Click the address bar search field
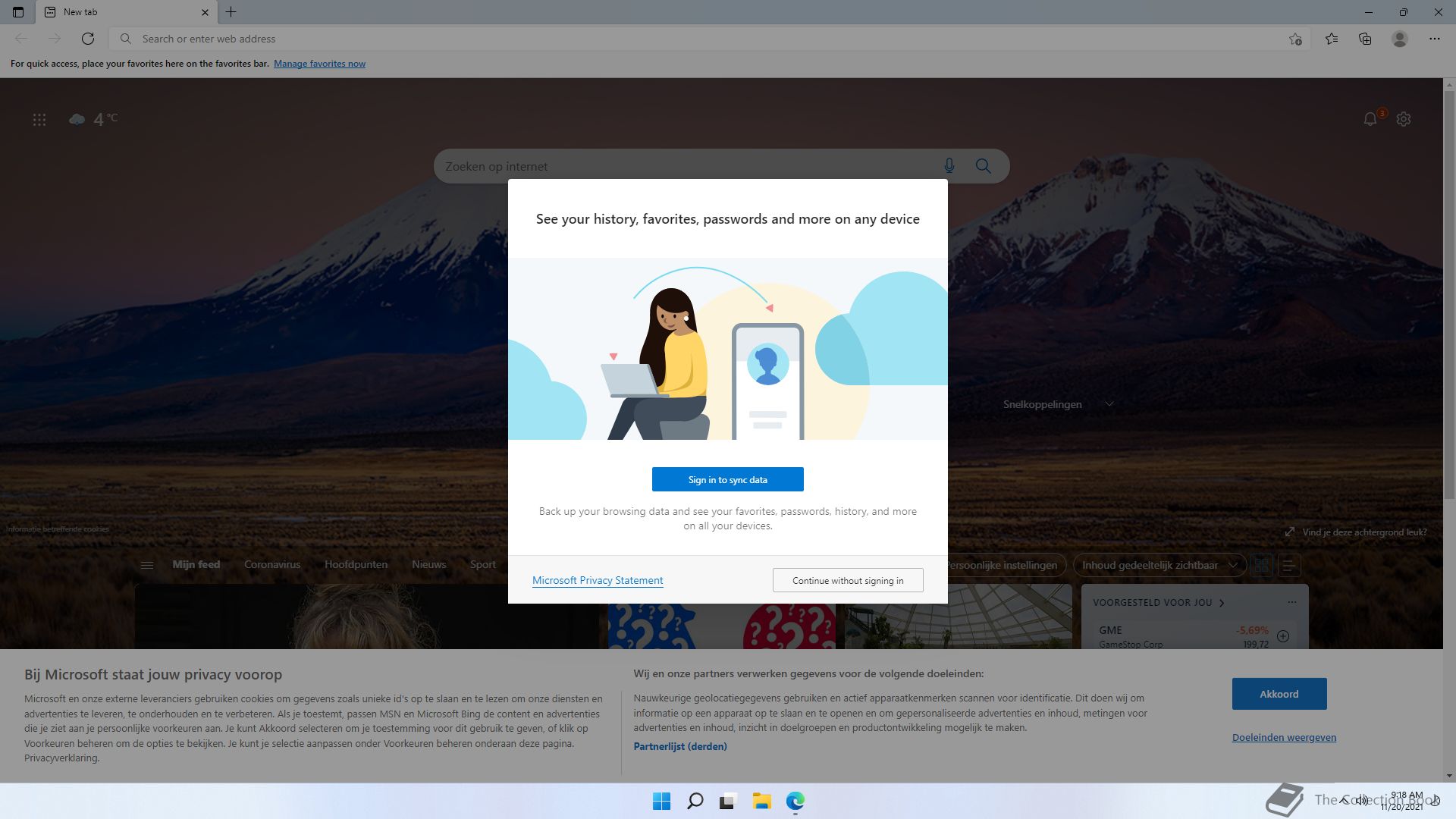Viewport: 1456px width, 819px height. pos(709,39)
